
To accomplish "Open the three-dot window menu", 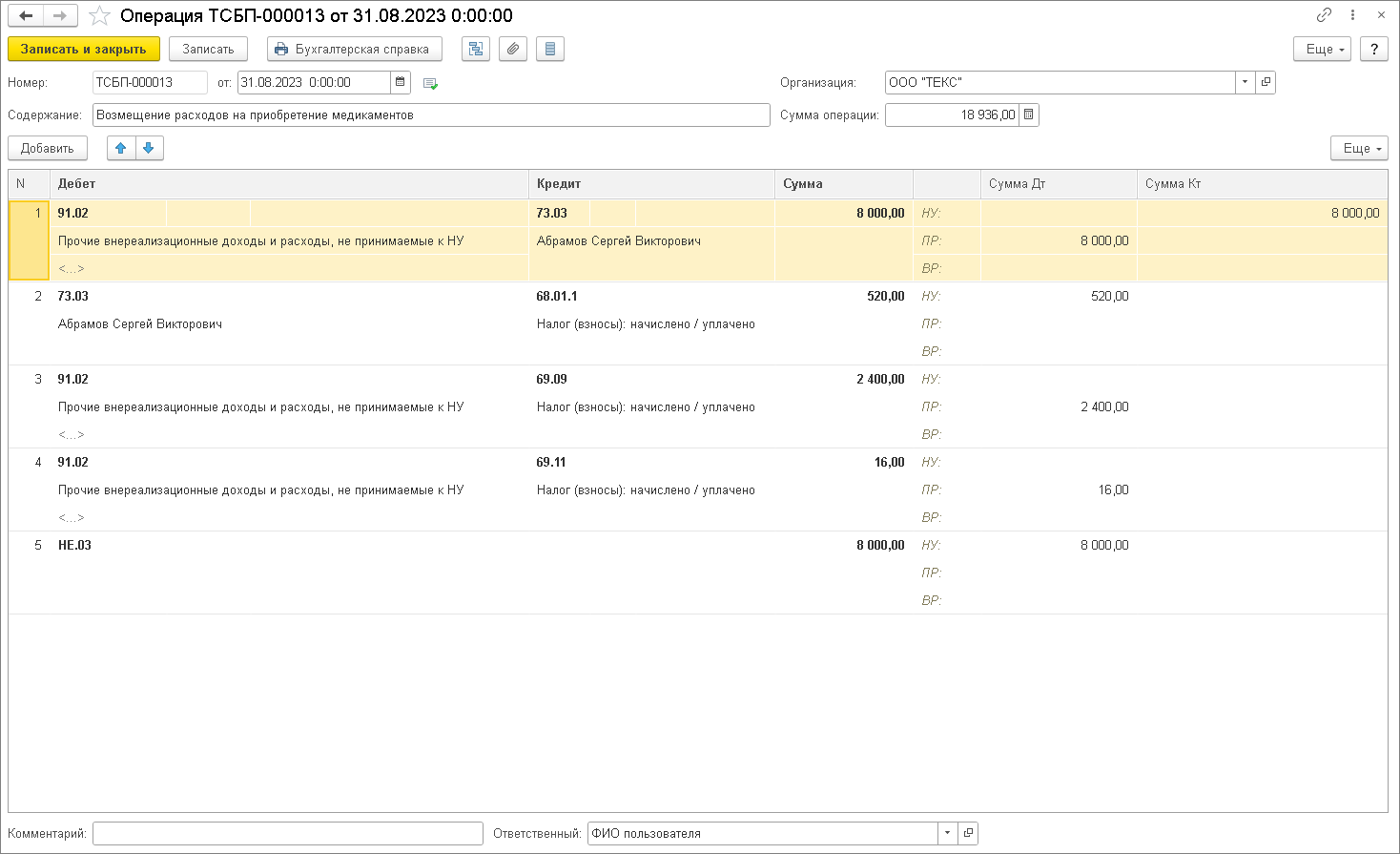I will click(1352, 15).
